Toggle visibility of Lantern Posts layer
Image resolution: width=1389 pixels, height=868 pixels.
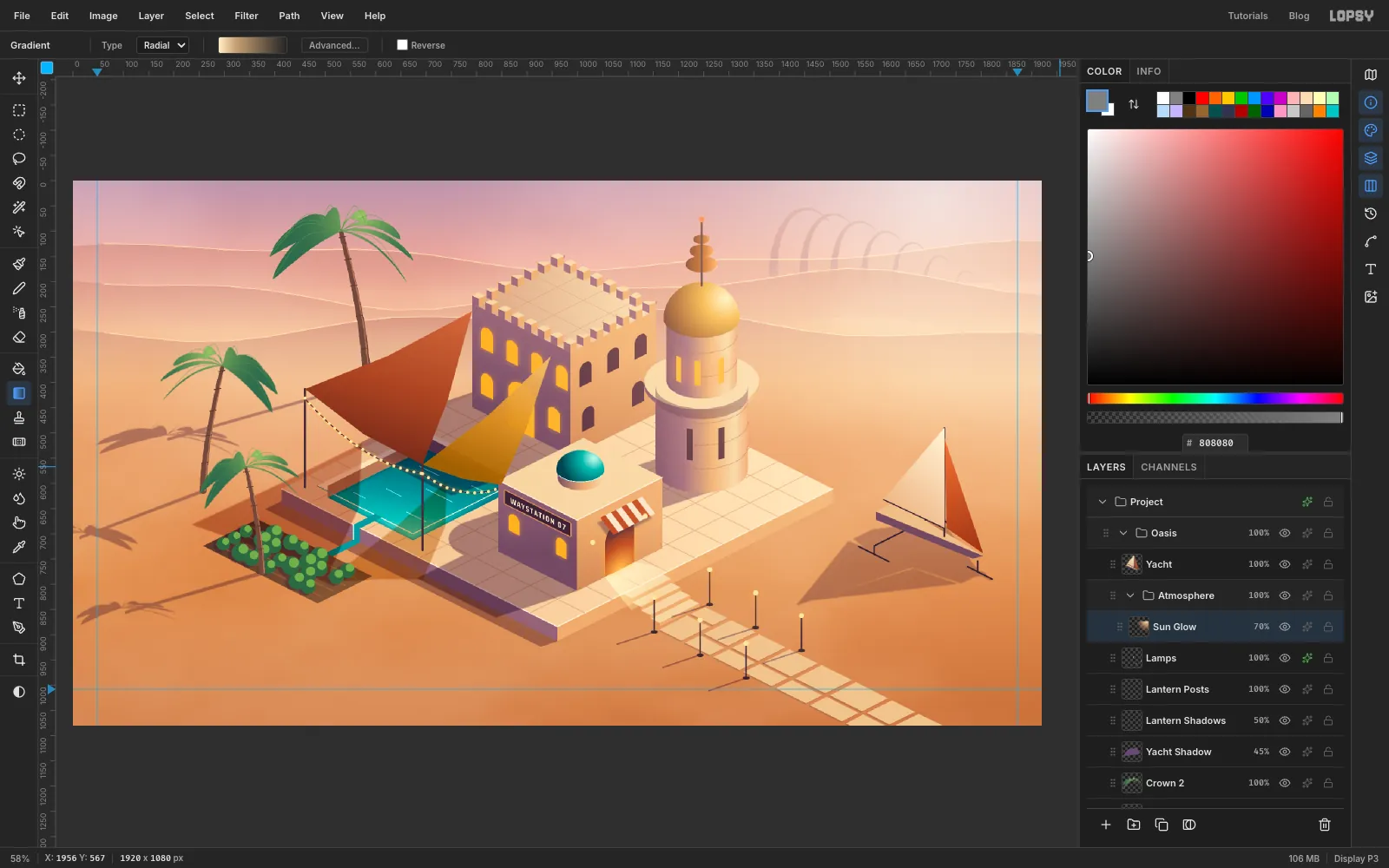click(1285, 689)
